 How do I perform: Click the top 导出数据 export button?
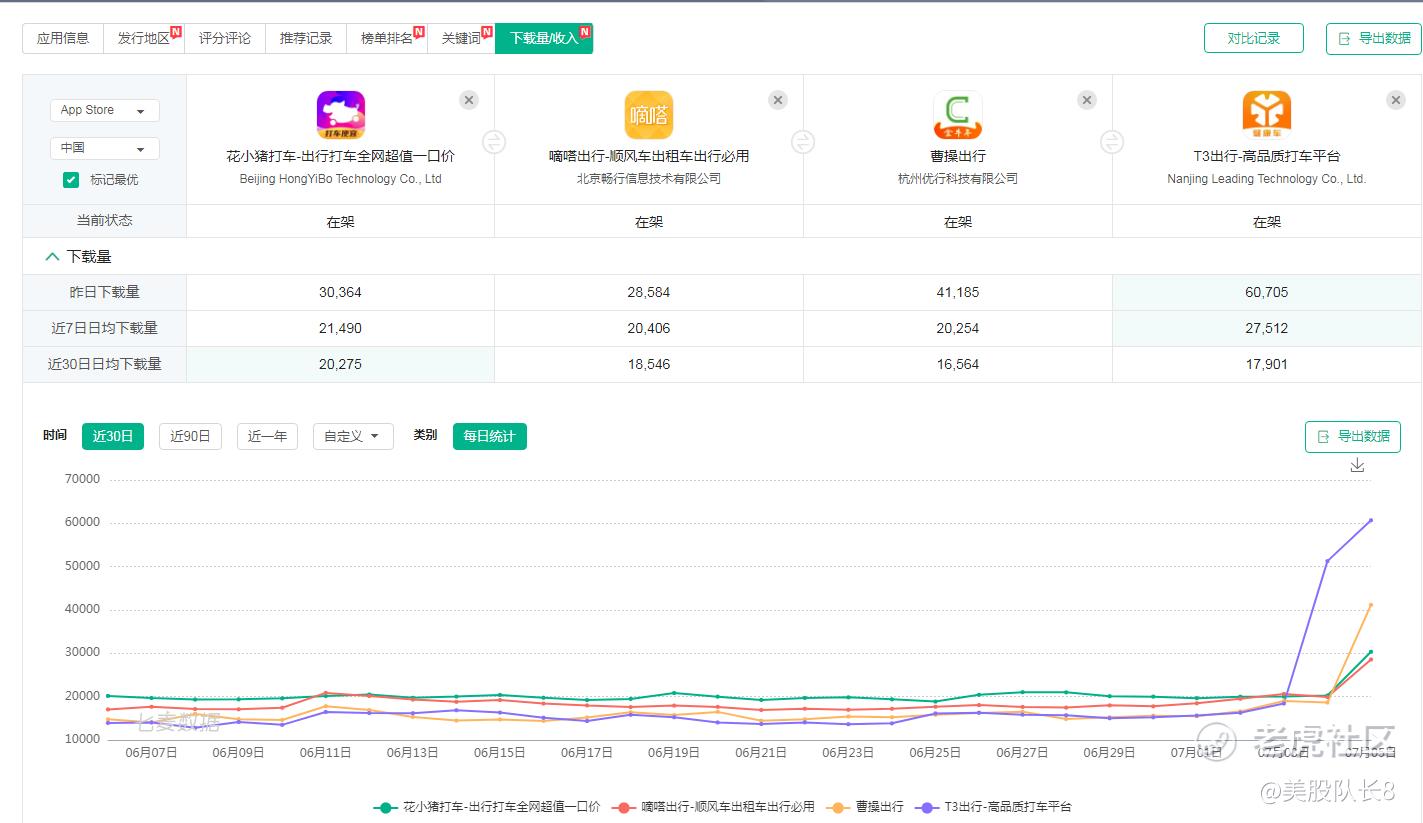[1373, 38]
